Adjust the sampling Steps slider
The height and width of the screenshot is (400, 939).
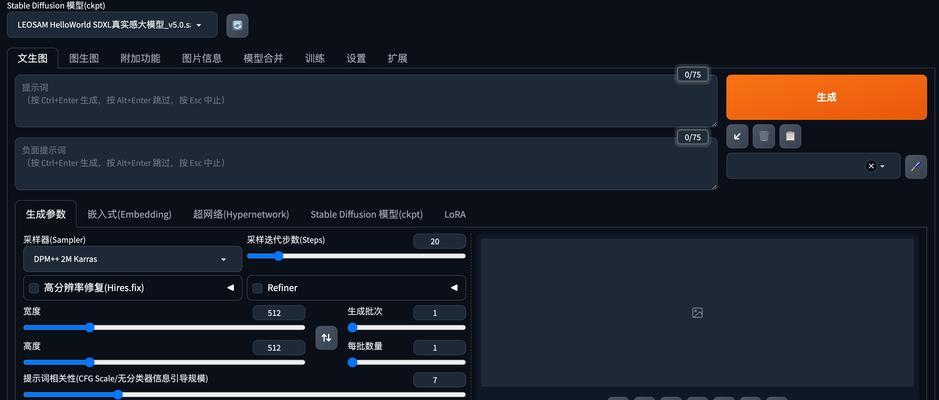coord(356,256)
